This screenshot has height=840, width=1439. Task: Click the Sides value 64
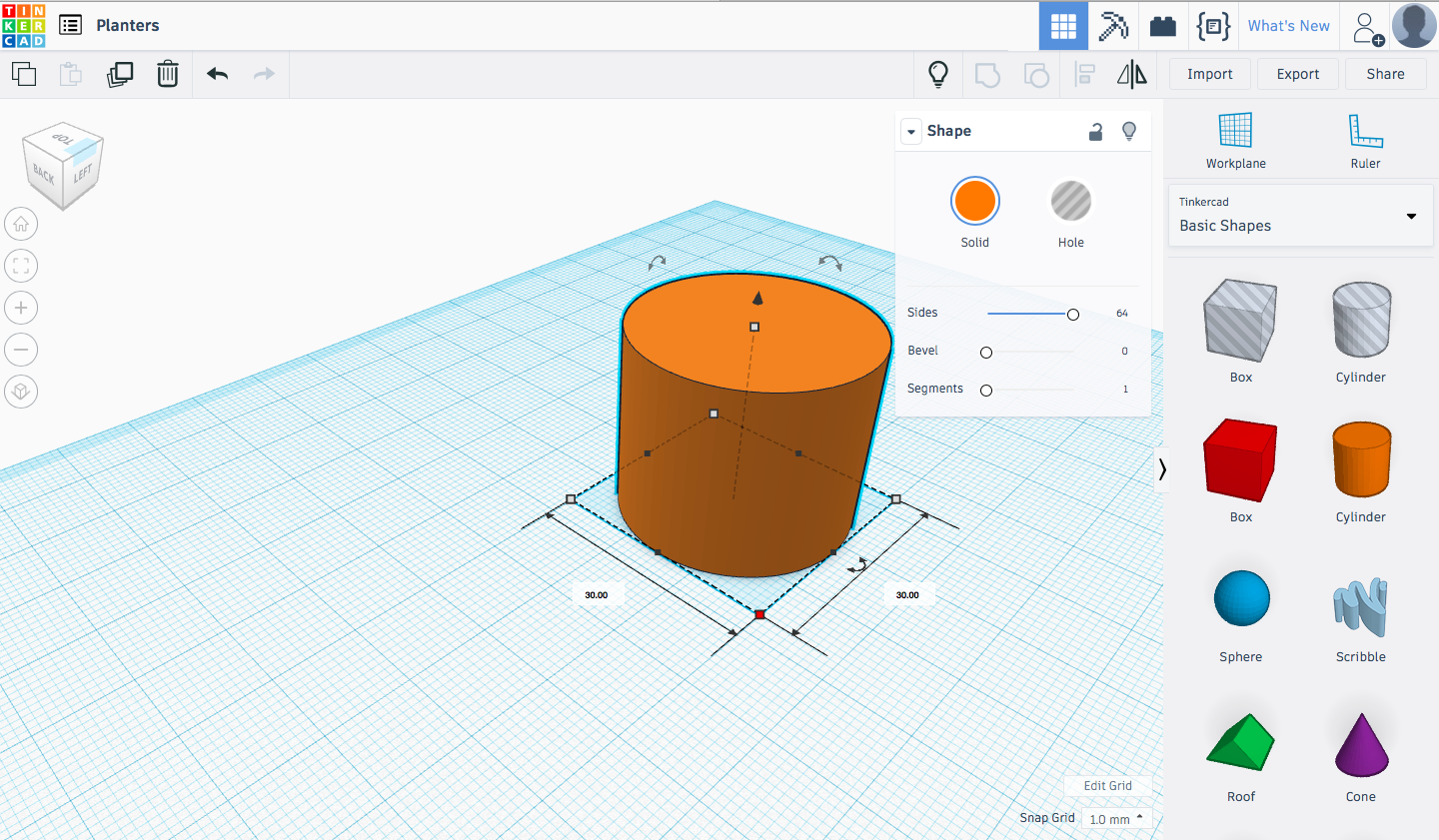click(1122, 314)
